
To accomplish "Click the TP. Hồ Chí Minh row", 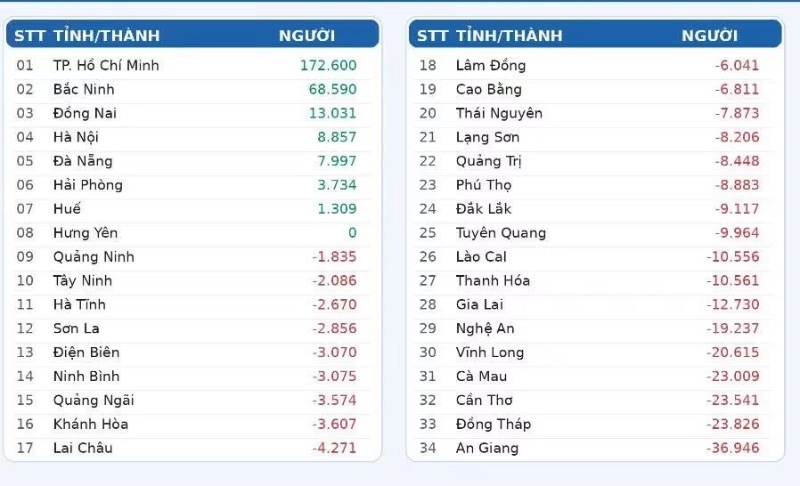I will point(192,66).
